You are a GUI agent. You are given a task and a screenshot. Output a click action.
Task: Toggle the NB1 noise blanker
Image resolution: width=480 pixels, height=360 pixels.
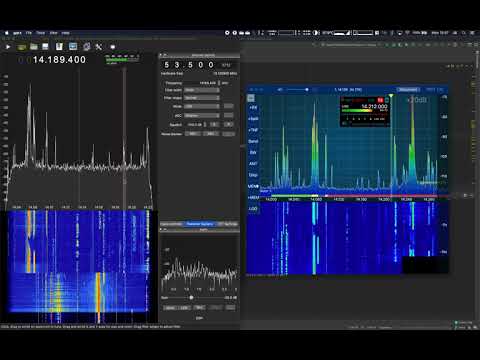pyautogui.click(x=193, y=134)
